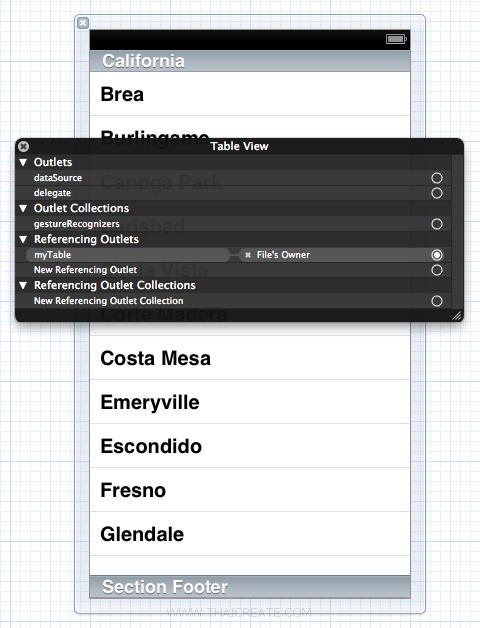Select the myTable referencing outlet
Image resolution: width=480 pixels, height=628 pixels.
click(x=128, y=255)
